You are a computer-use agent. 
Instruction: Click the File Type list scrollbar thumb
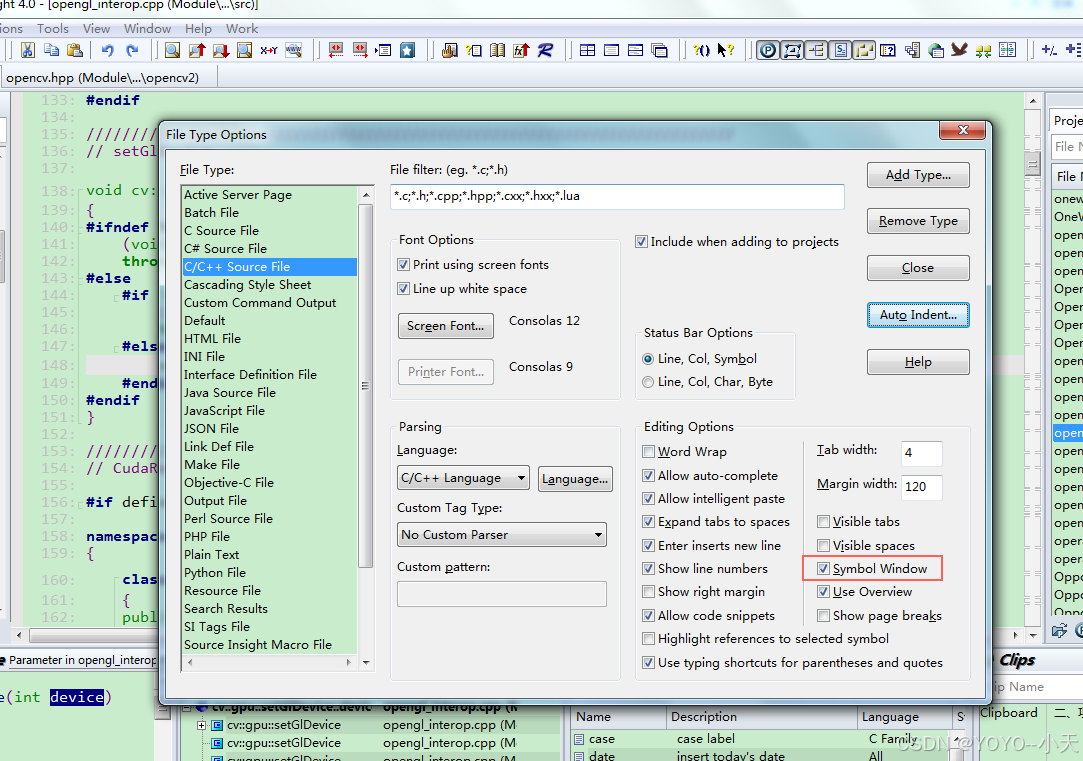tap(366, 385)
